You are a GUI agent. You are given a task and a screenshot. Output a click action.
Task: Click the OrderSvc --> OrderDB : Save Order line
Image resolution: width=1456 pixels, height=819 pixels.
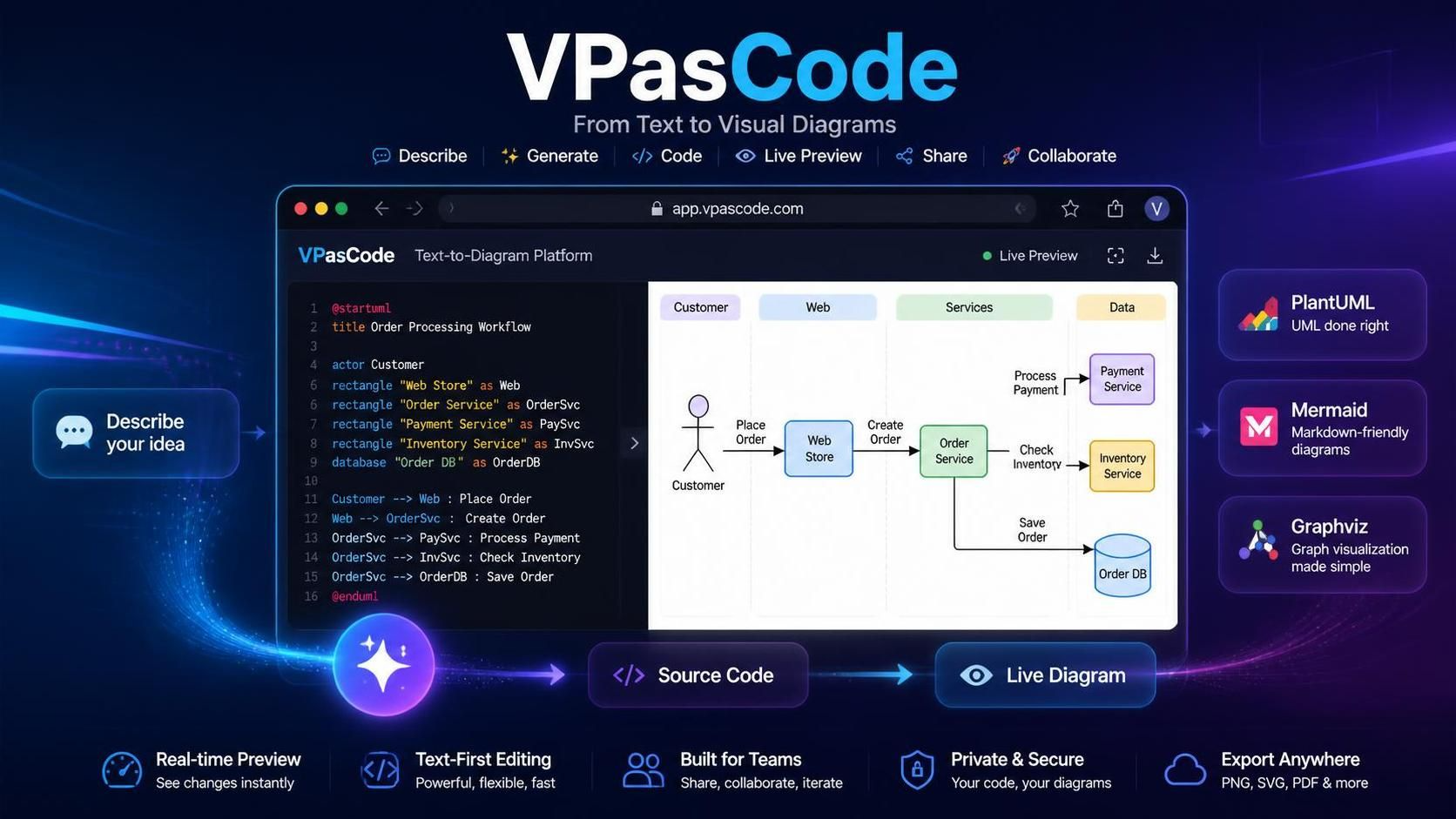[442, 577]
